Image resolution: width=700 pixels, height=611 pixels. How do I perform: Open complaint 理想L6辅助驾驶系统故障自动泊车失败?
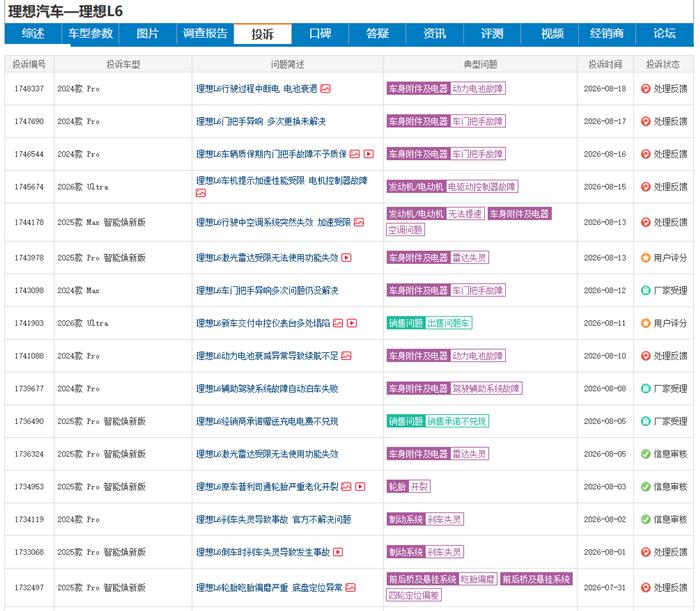267,389
